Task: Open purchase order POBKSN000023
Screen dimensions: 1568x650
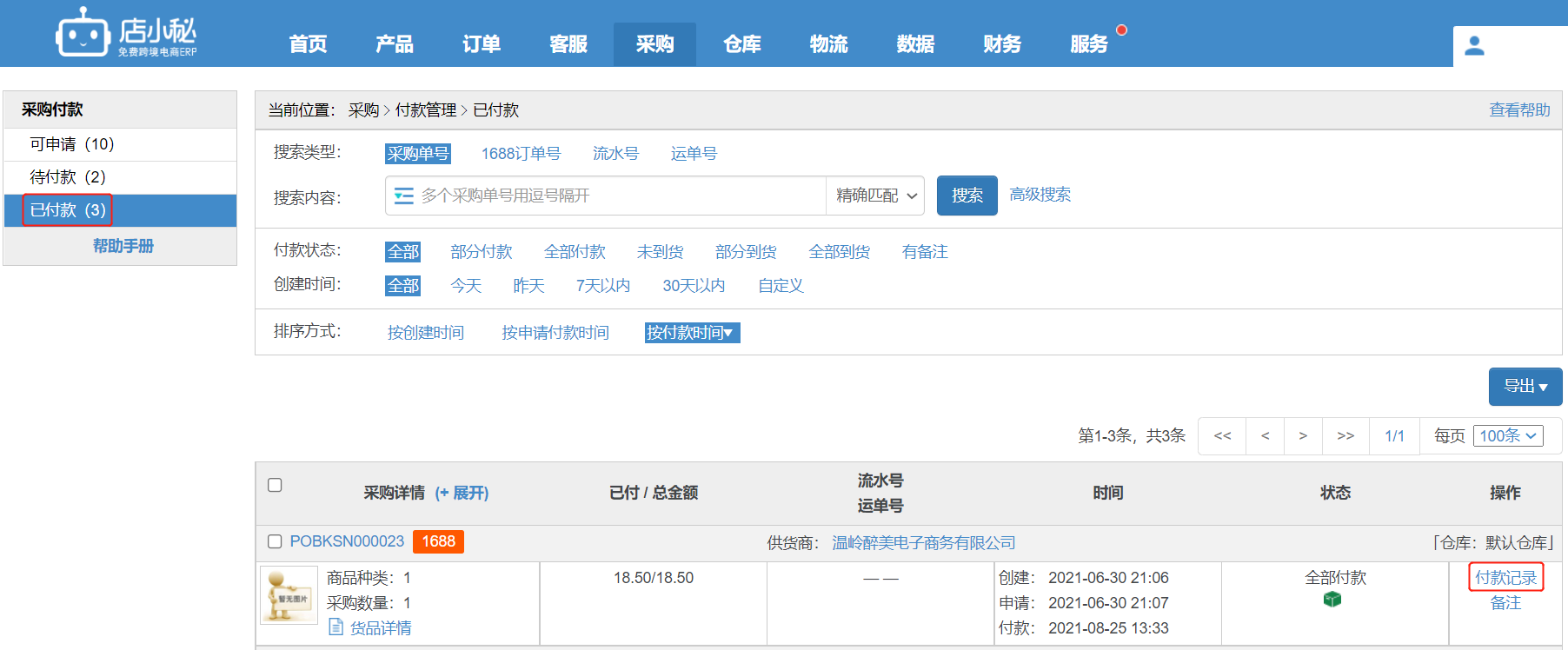Action: [x=347, y=541]
